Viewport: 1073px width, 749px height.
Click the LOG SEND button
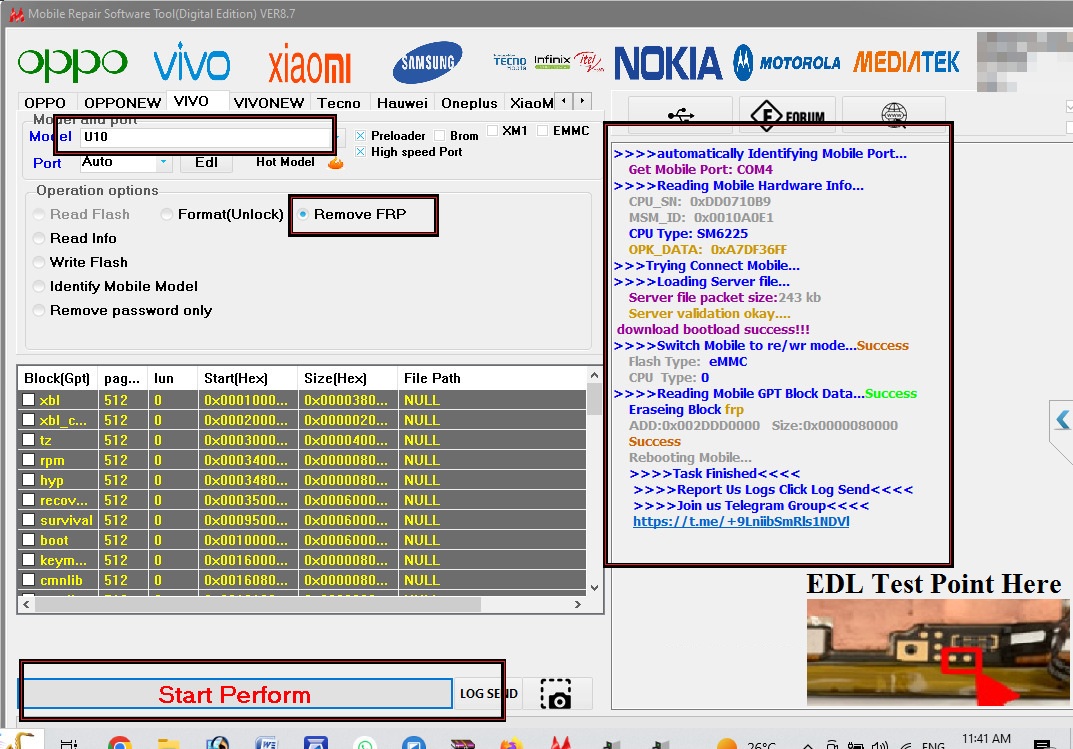(x=489, y=694)
